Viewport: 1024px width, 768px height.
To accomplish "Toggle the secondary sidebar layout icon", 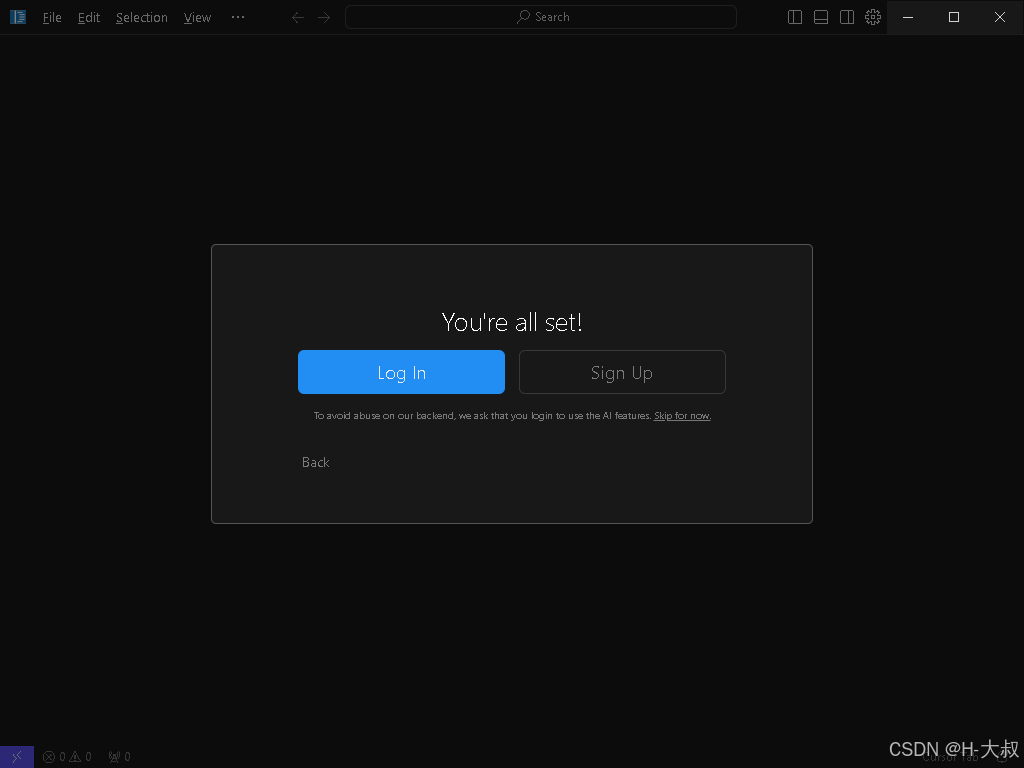I will [847, 17].
